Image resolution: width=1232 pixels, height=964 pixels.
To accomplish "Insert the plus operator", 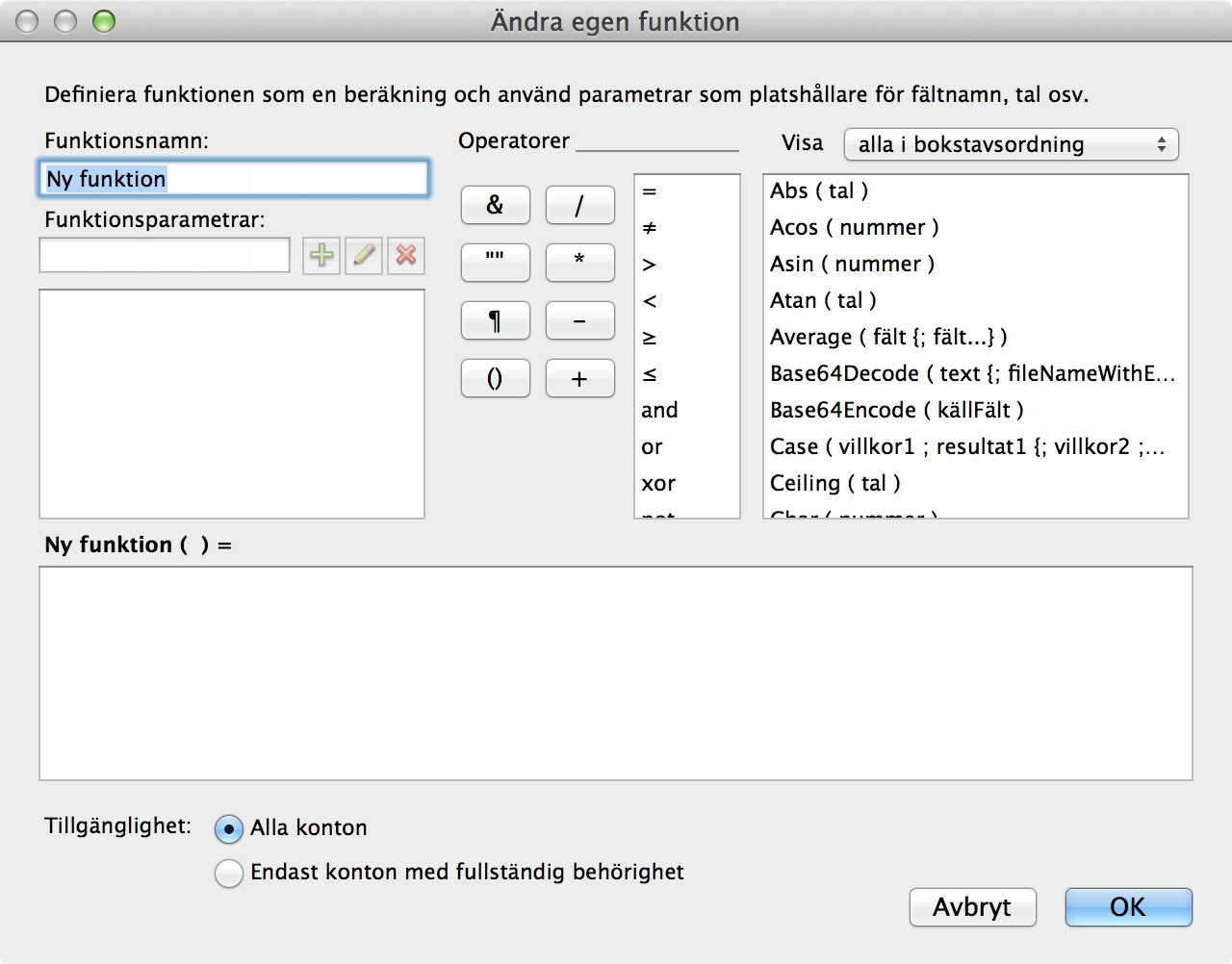I will tap(579, 378).
